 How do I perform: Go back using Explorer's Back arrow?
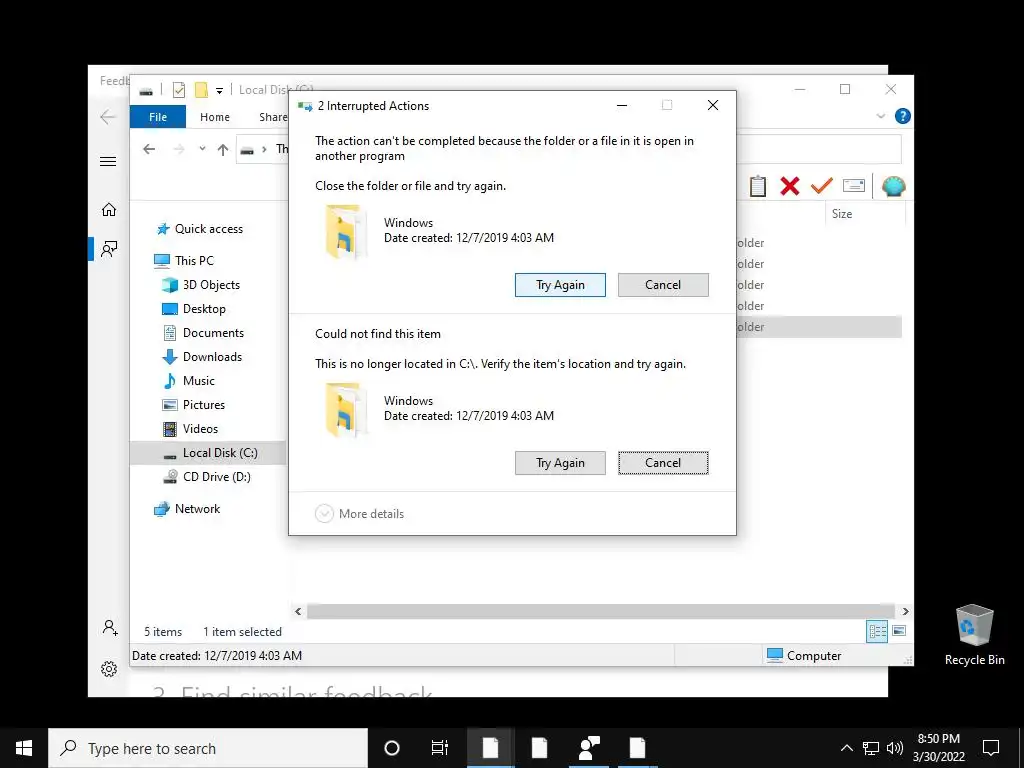pyautogui.click(x=149, y=150)
